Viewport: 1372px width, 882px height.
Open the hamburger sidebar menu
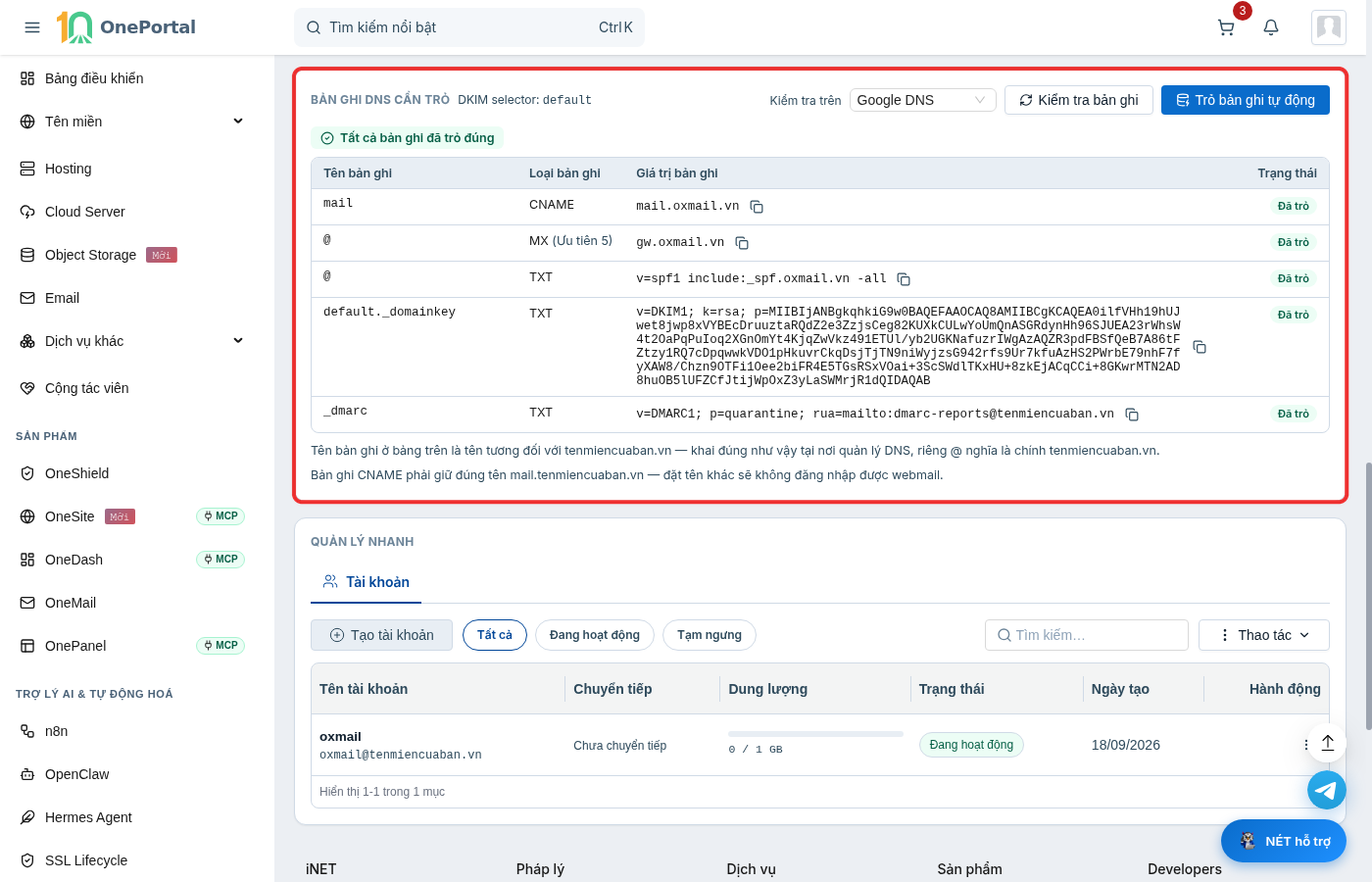point(32,27)
